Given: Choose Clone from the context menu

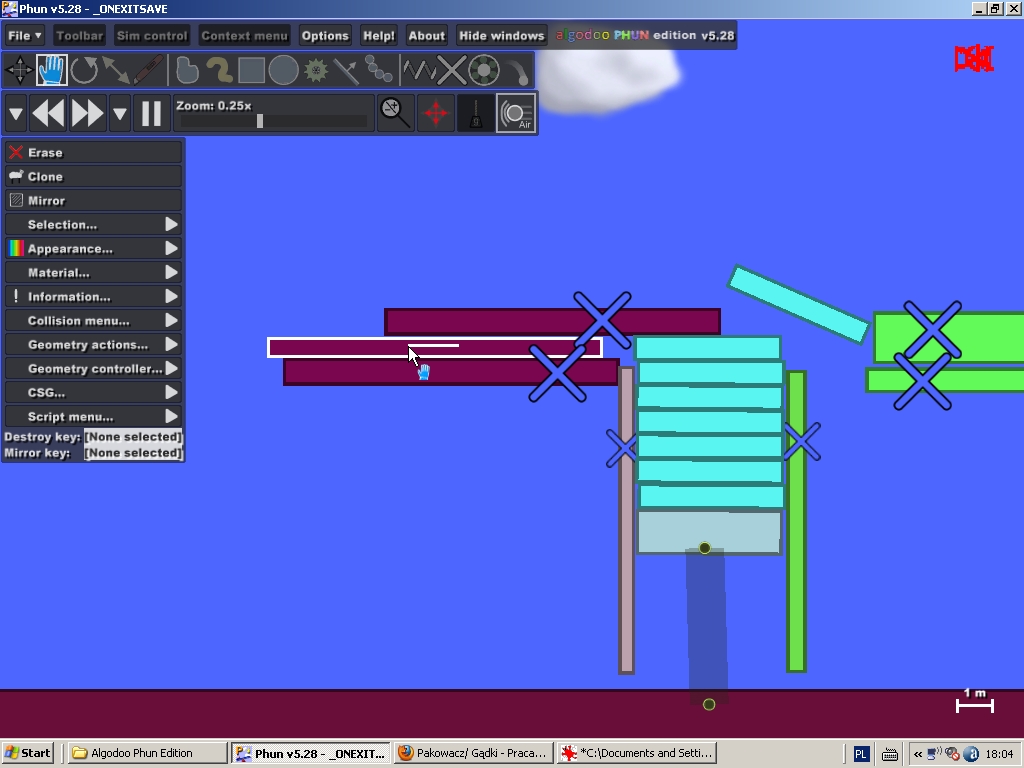Looking at the screenshot, I should [x=93, y=177].
